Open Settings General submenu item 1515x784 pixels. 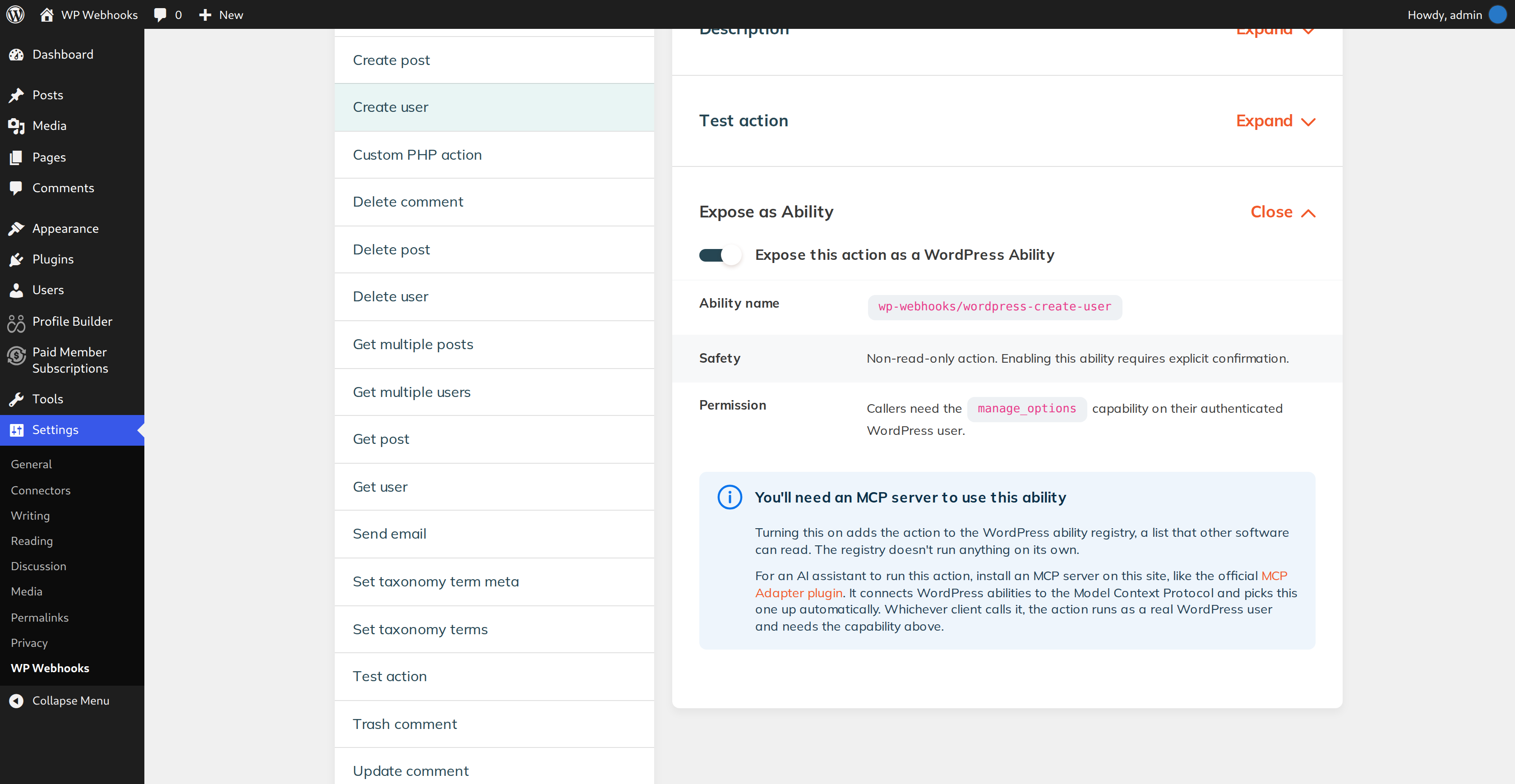(31, 464)
